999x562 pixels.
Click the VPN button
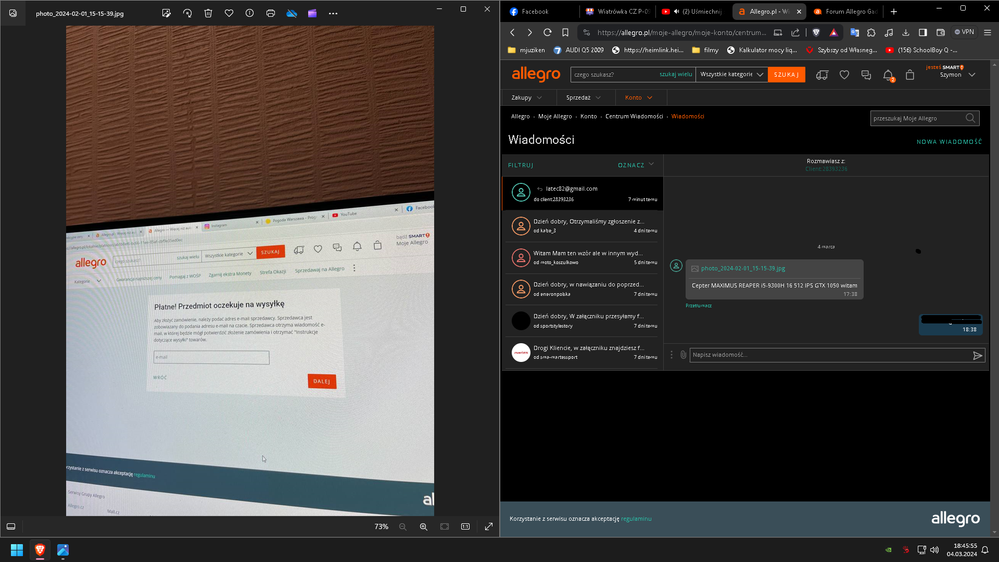[x=964, y=32]
